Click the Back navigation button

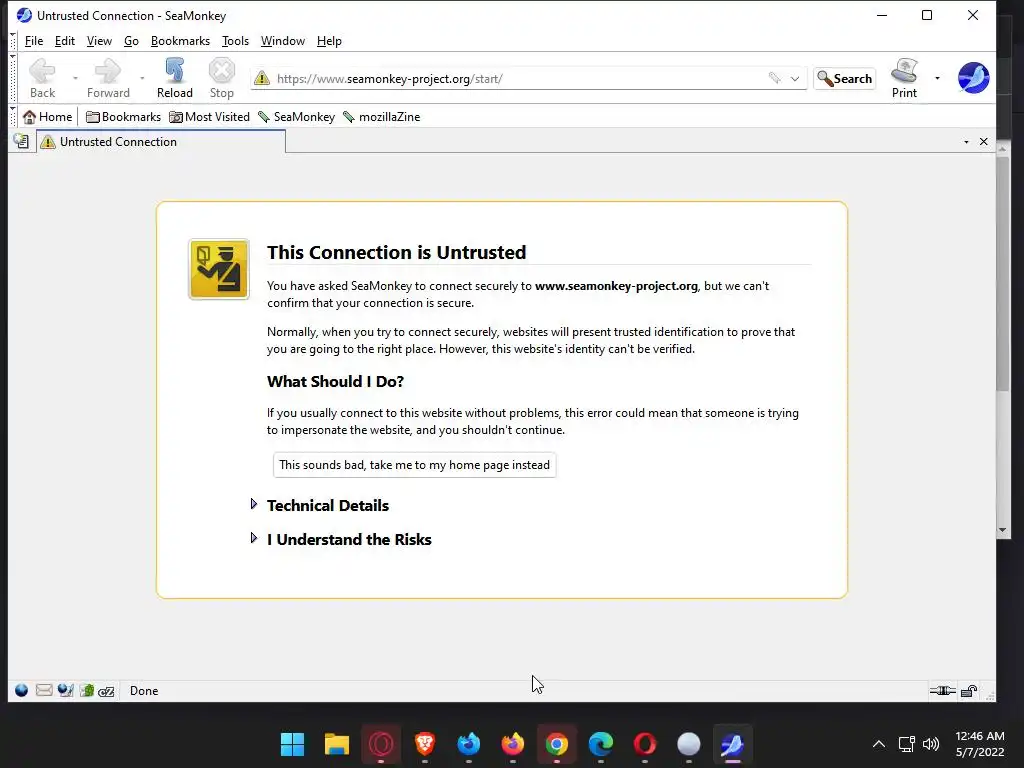click(x=42, y=78)
